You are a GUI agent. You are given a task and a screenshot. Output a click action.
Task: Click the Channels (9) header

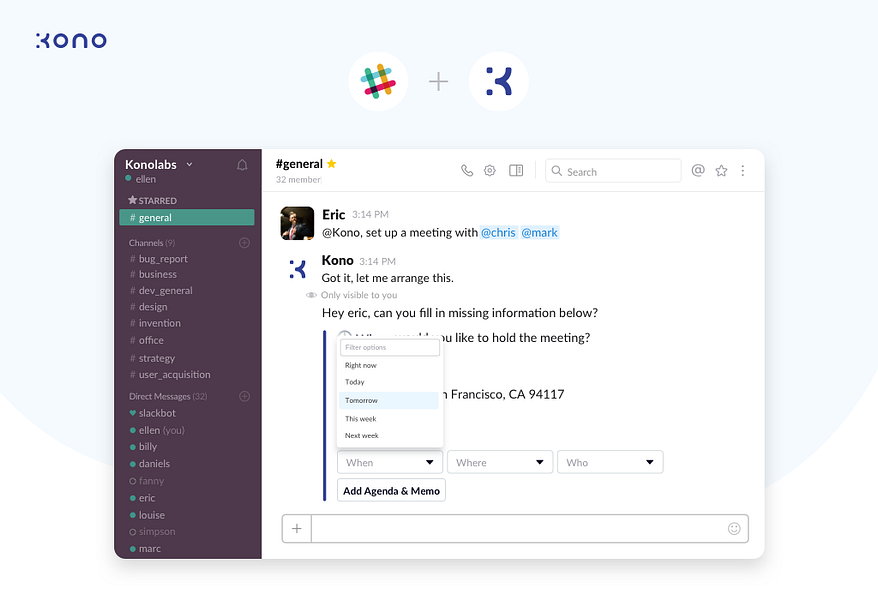tap(152, 243)
